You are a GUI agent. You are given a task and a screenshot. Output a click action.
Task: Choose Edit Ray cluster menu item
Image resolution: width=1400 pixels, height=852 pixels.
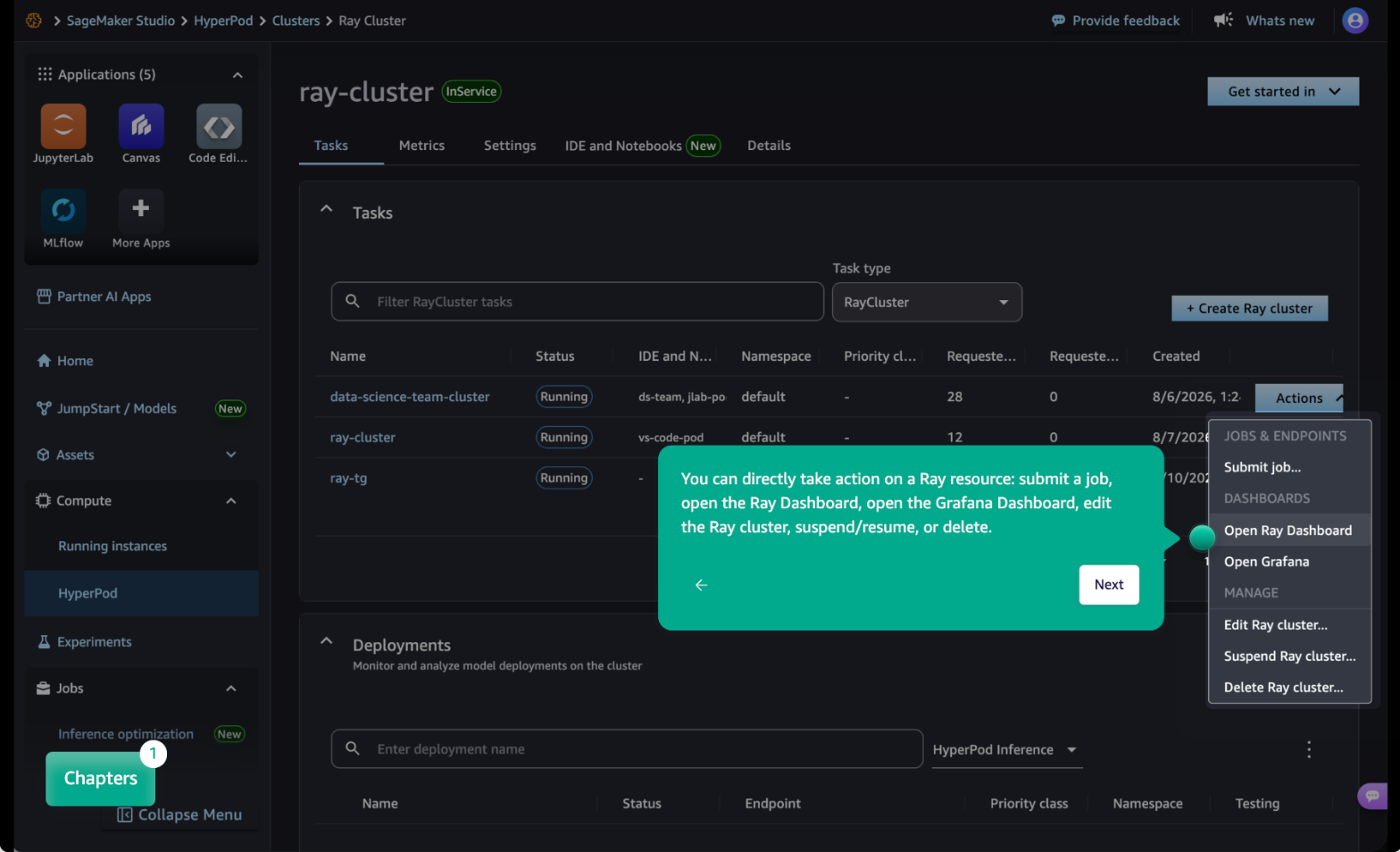pos(1289,625)
